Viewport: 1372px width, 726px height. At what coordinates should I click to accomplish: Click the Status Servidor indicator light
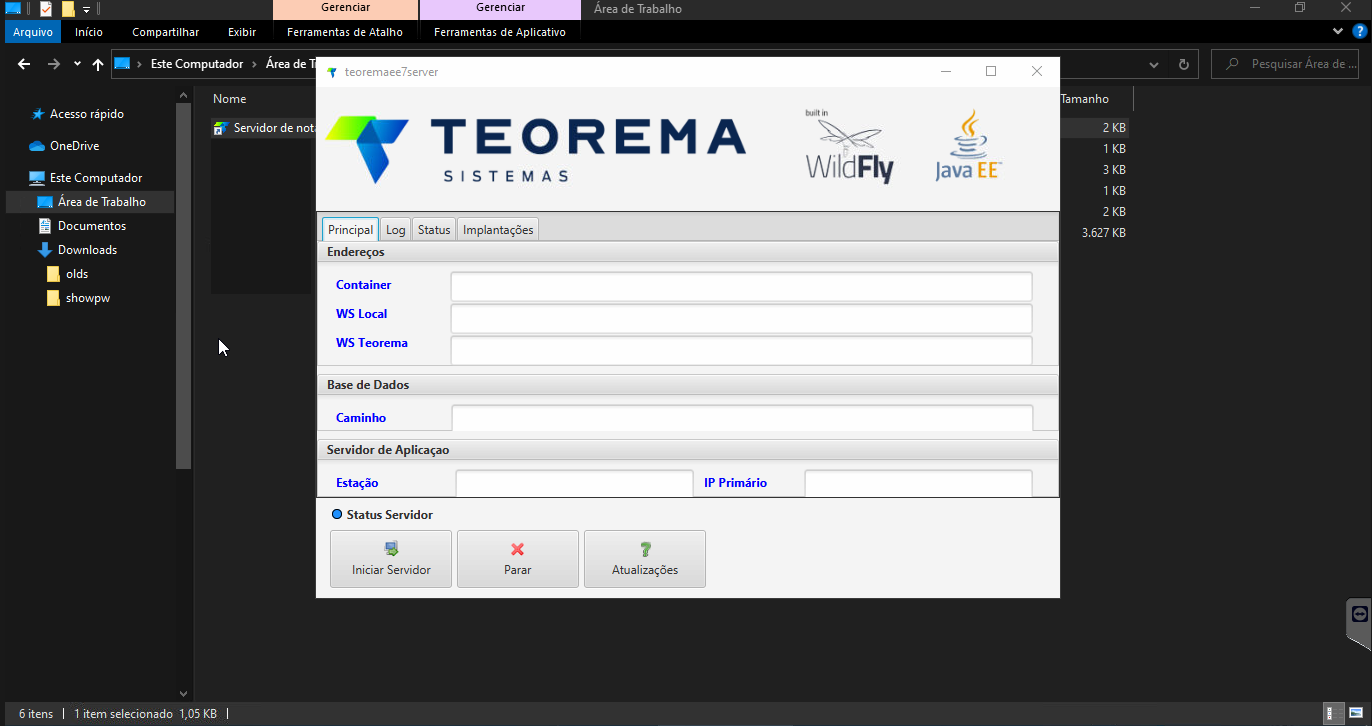click(x=337, y=515)
